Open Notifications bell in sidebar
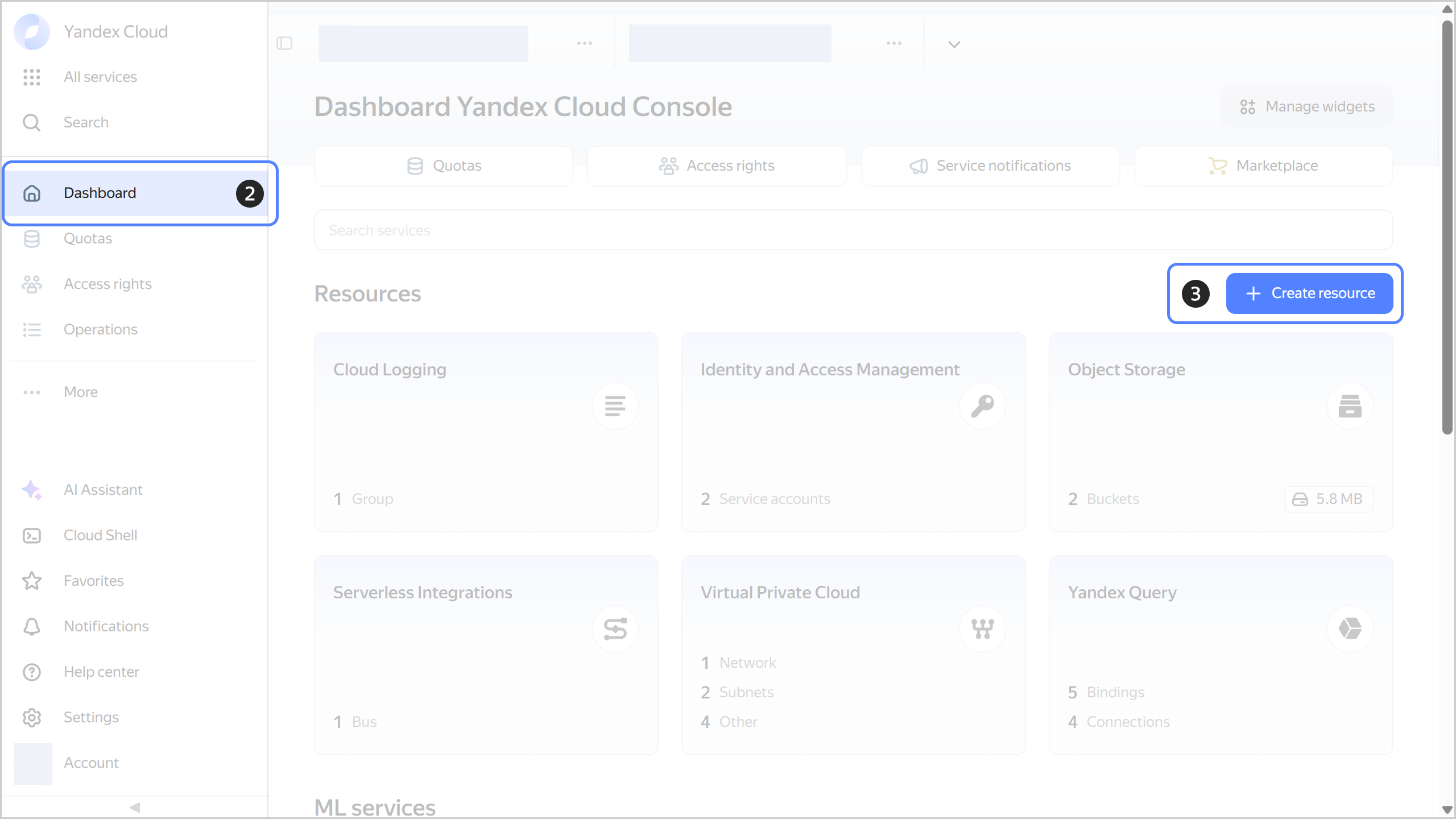The width and height of the screenshot is (1456, 819). 32,626
